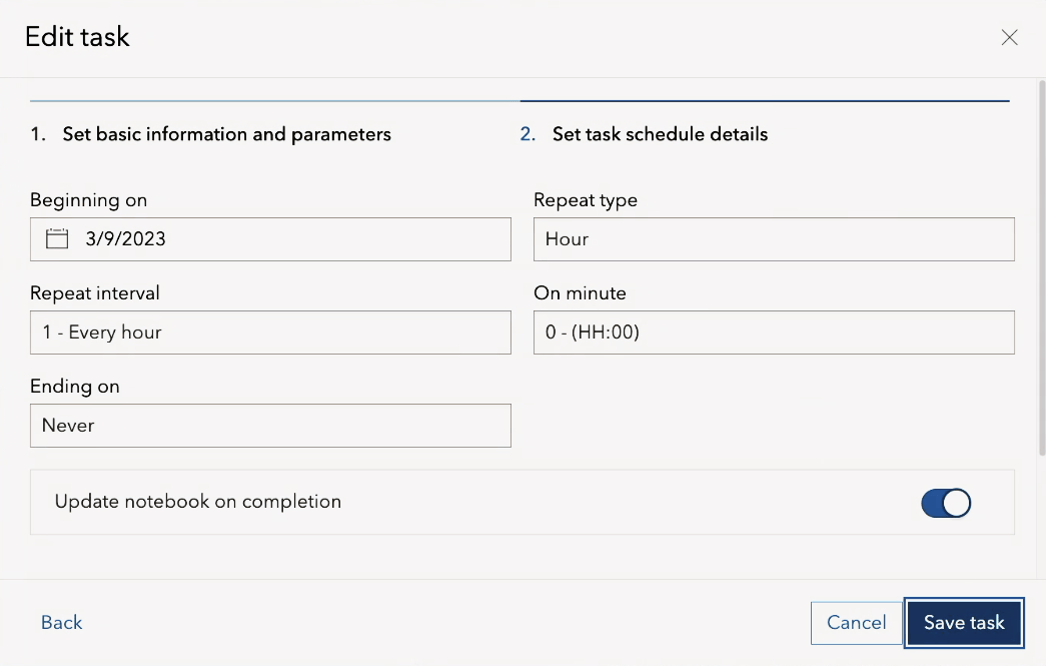The height and width of the screenshot is (666, 1046).
Task: Click the dark progress line above step 2
Action: pyautogui.click(x=764, y=101)
